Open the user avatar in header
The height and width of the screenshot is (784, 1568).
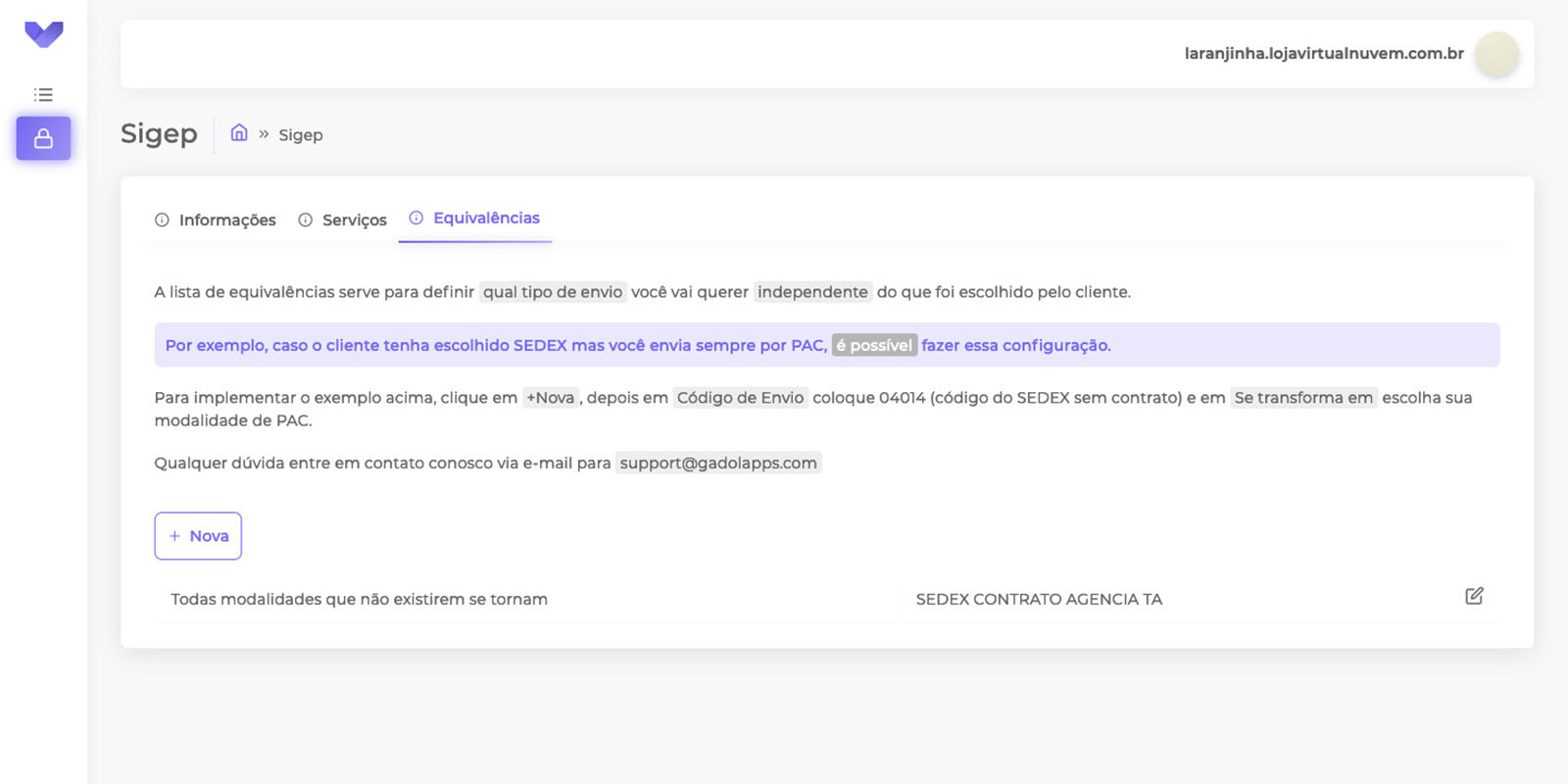pos(1496,54)
